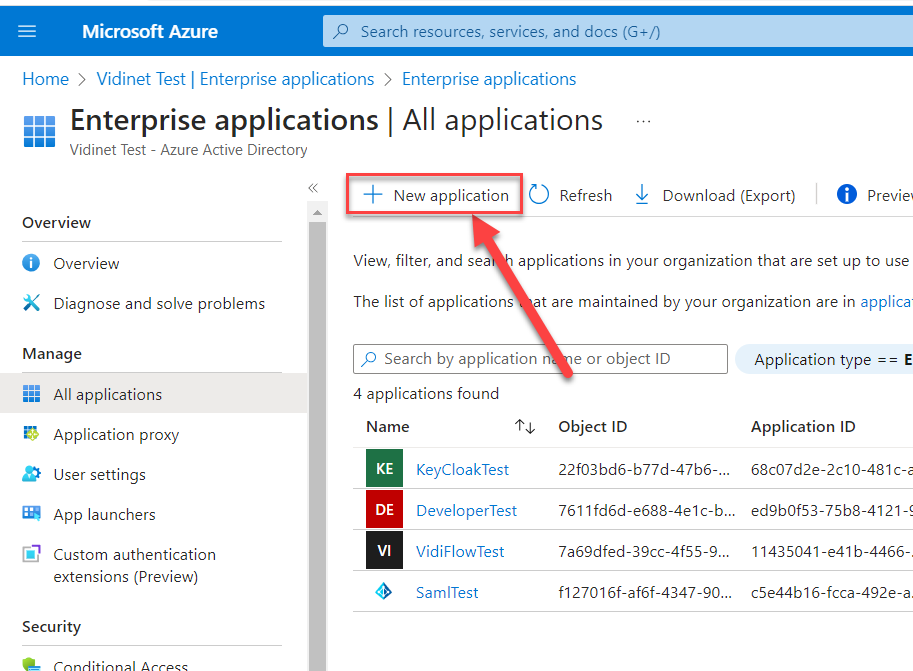The height and width of the screenshot is (671, 913).
Task: Open App launchers sidebar item
Action: (104, 515)
